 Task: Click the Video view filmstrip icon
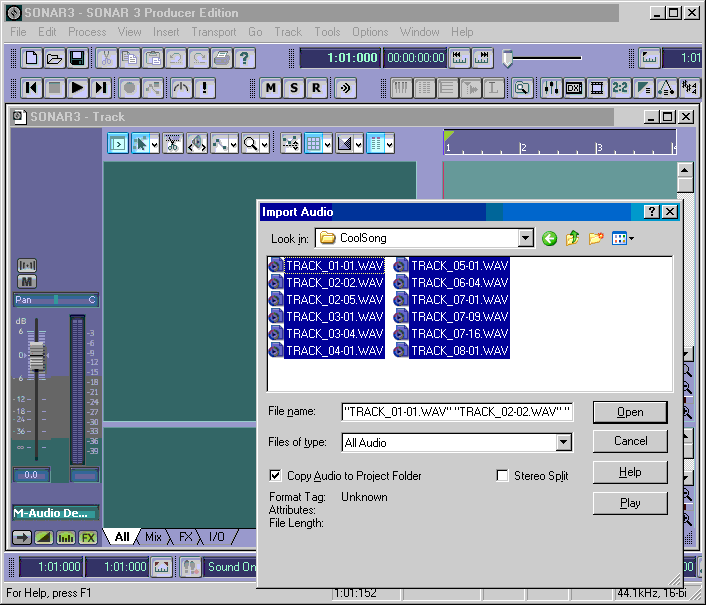597,88
